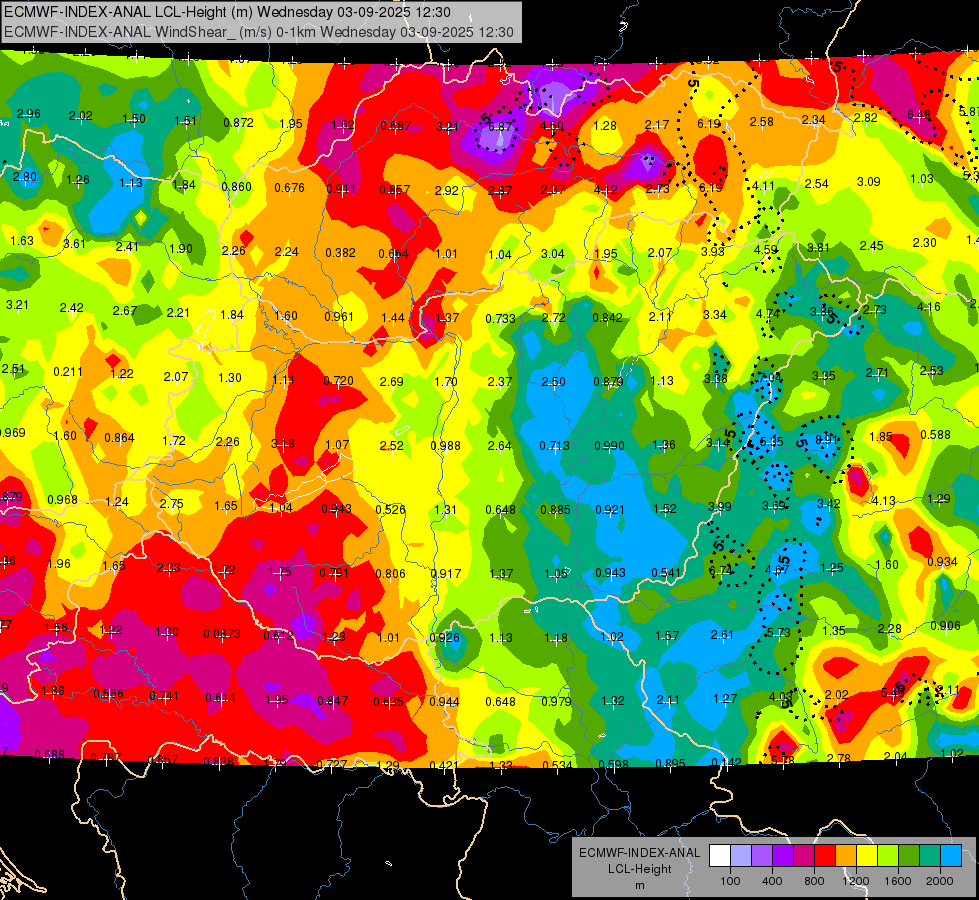The width and height of the screenshot is (979, 900).
Task: Click the unit label m in the legend
Action: pyautogui.click(x=640, y=885)
